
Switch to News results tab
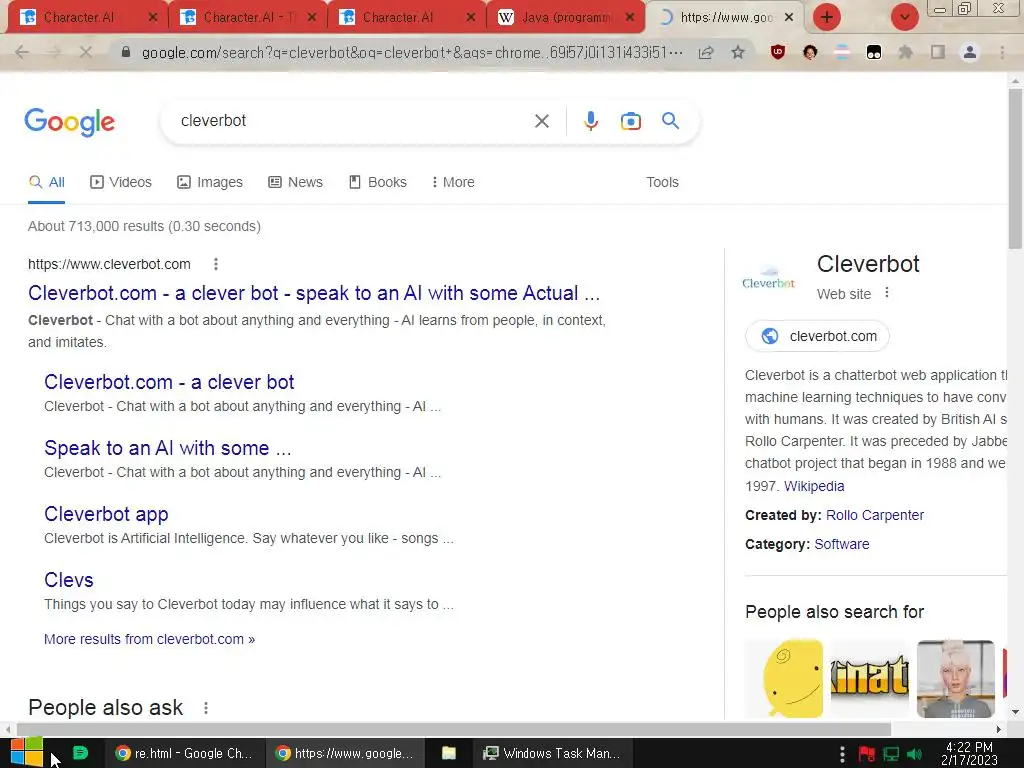(295, 182)
